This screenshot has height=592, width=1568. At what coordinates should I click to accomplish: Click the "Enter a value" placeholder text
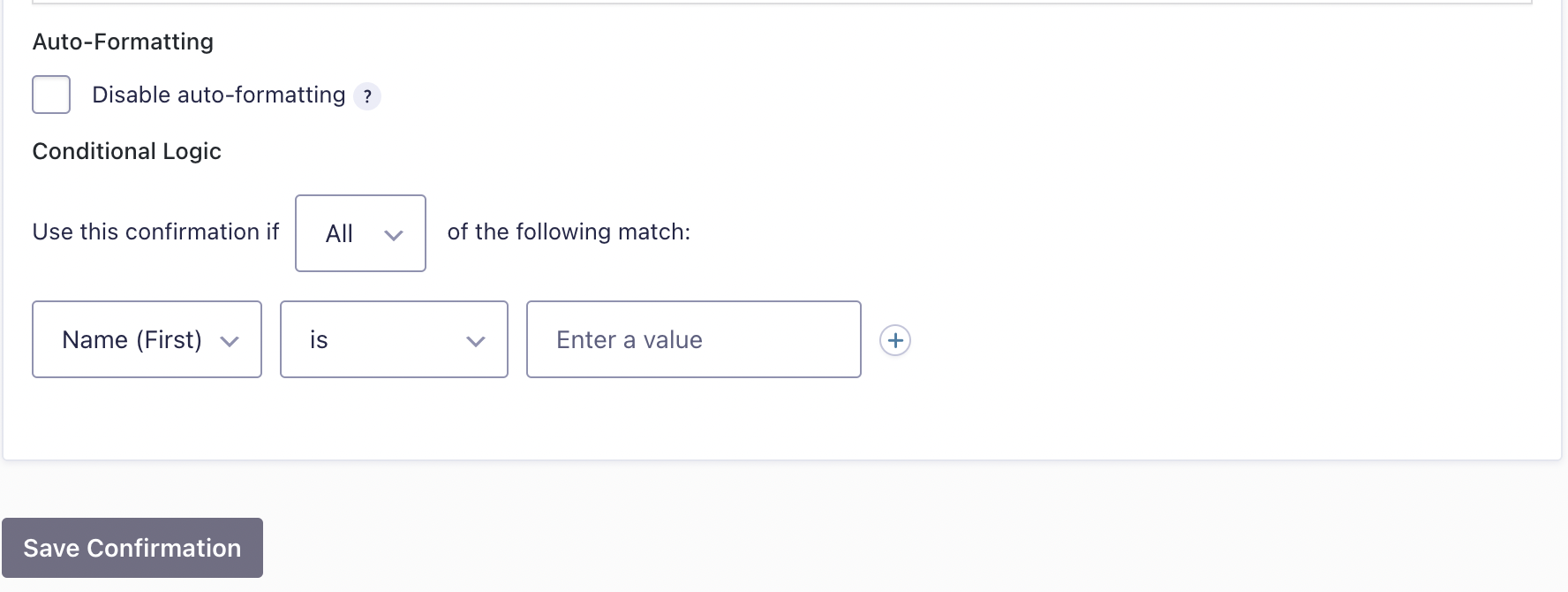(629, 340)
